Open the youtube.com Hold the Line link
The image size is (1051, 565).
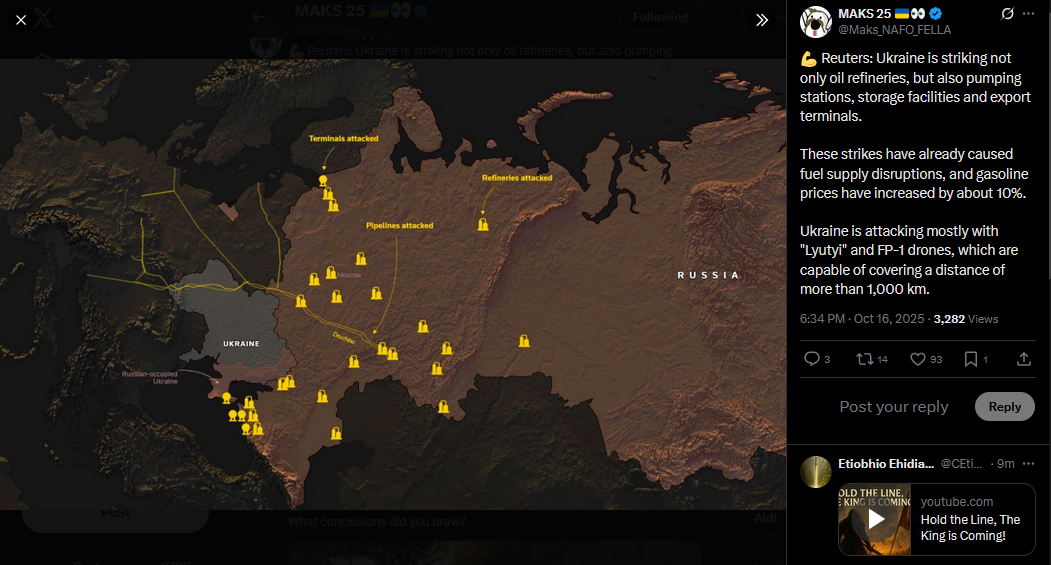(970, 519)
